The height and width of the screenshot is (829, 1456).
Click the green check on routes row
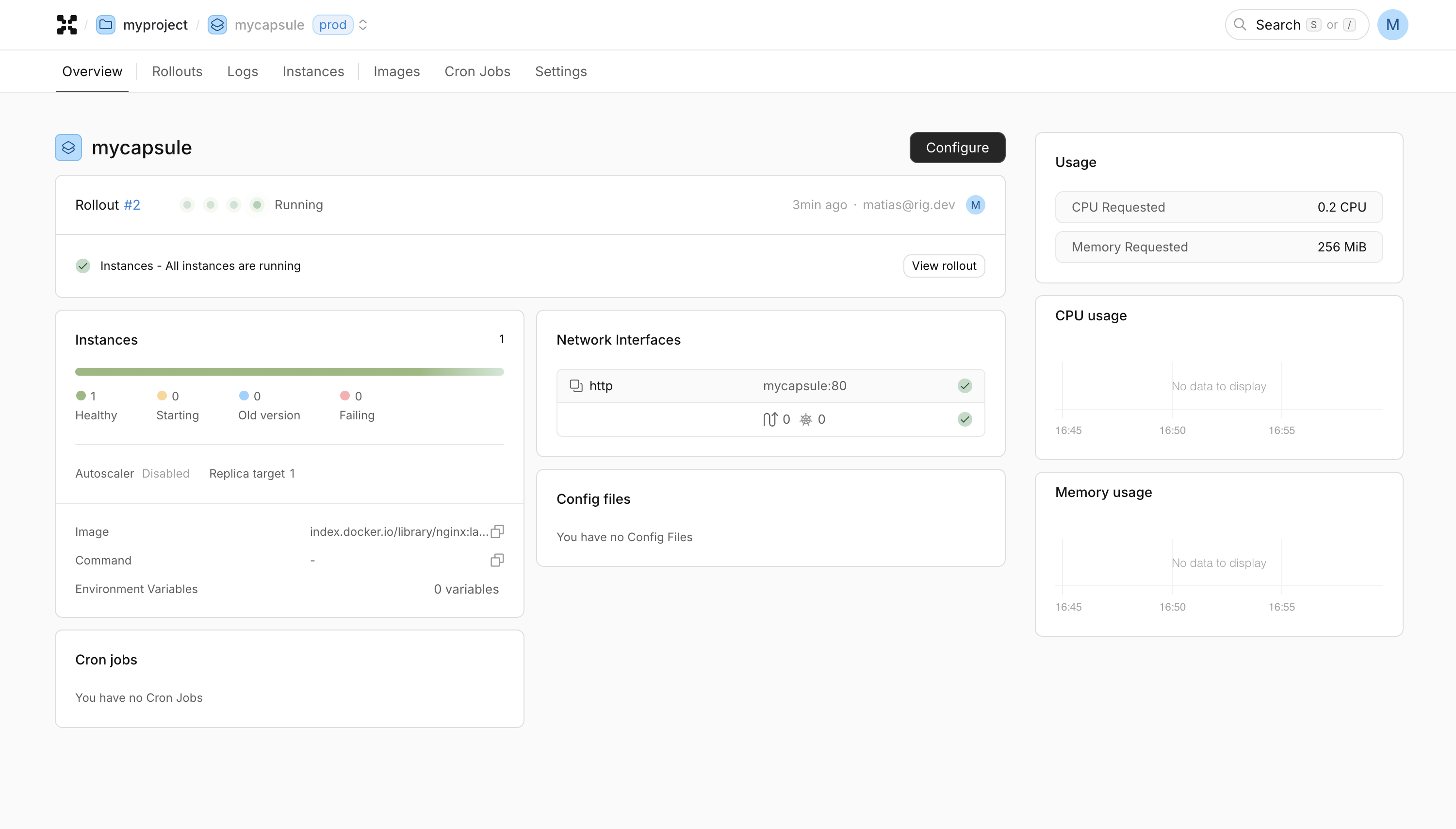coord(965,420)
